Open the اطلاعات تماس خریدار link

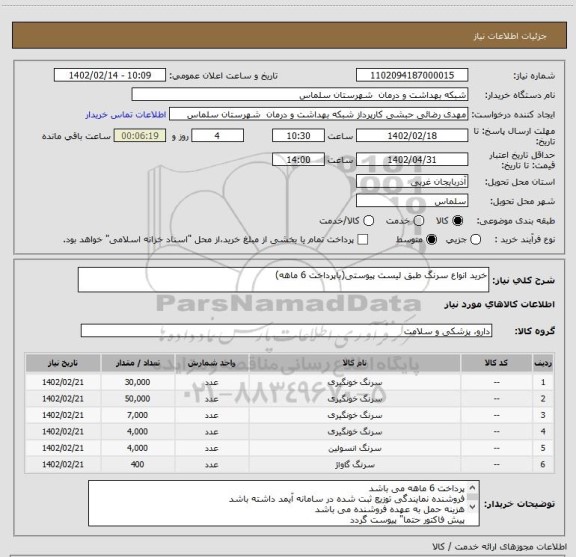[x=126, y=115]
